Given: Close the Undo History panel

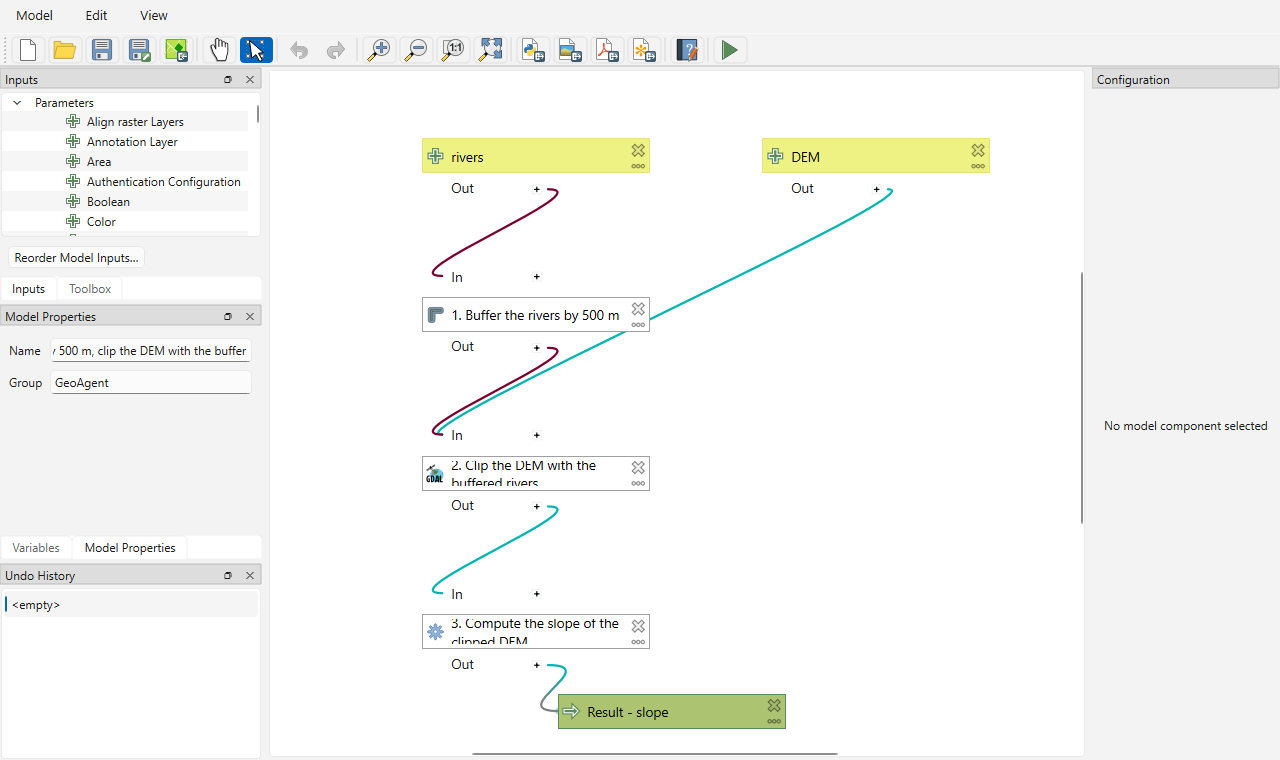Looking at the screenshot, I should 250,575.
